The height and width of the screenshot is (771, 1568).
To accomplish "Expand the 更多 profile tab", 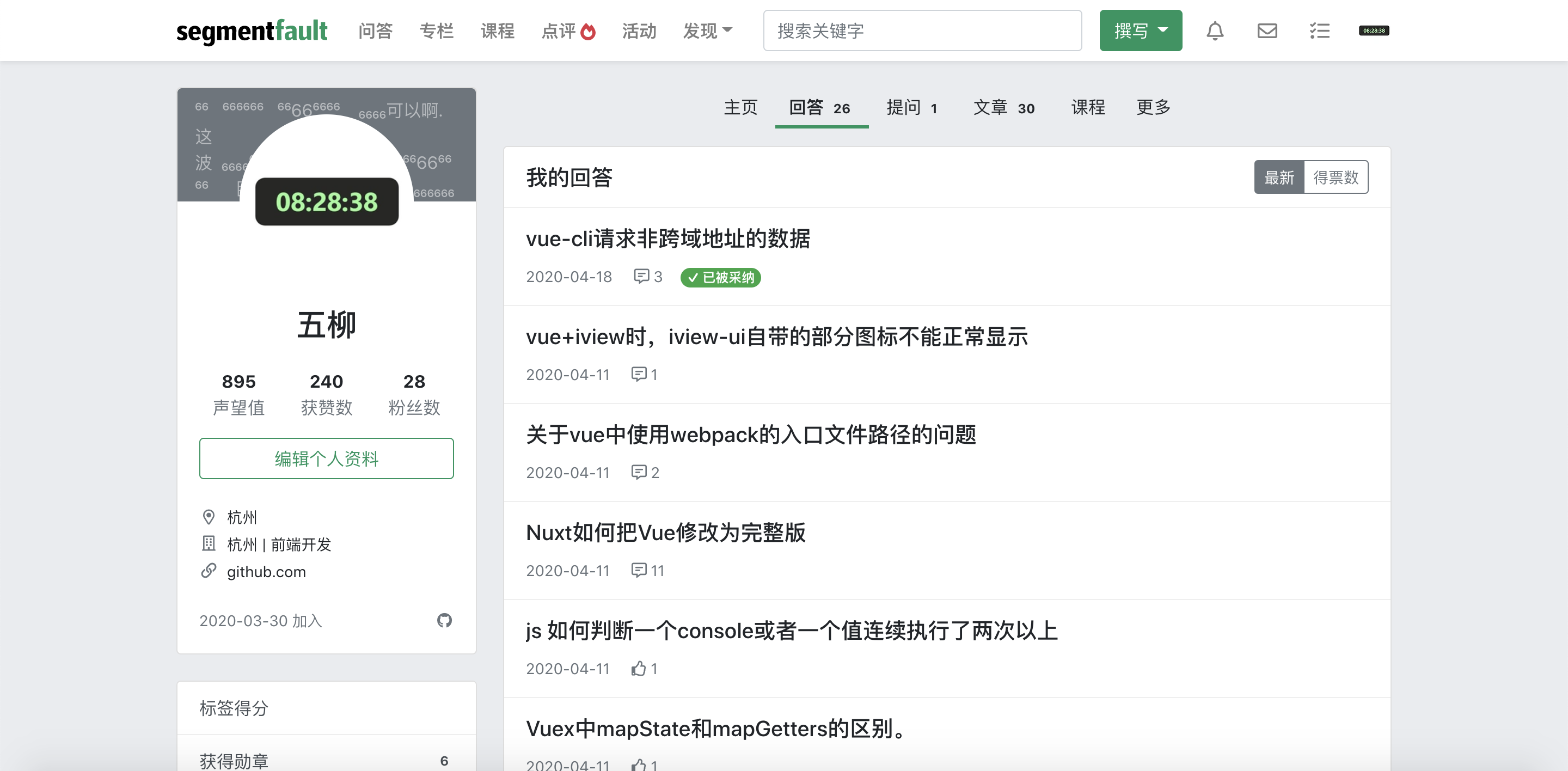I will pos(1153,108).
